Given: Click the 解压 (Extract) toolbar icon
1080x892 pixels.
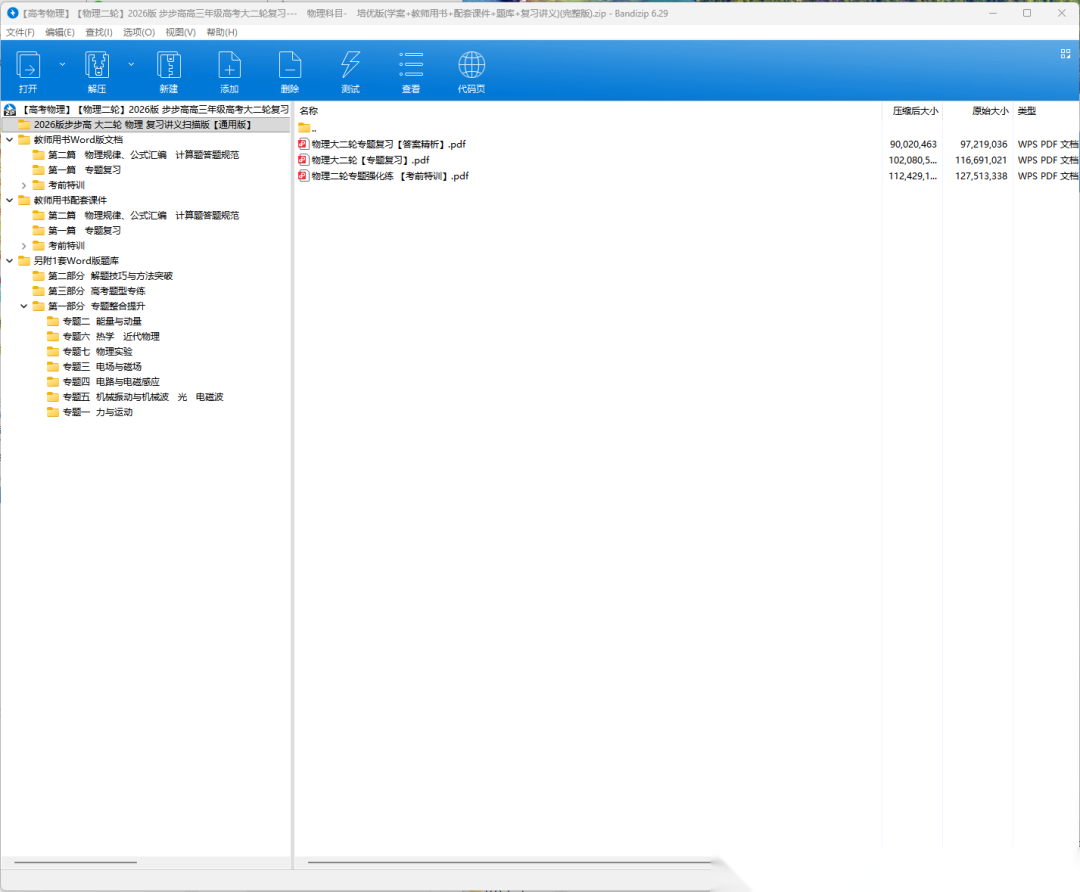Looking at the screenshot, I should [x=97, y=66].
